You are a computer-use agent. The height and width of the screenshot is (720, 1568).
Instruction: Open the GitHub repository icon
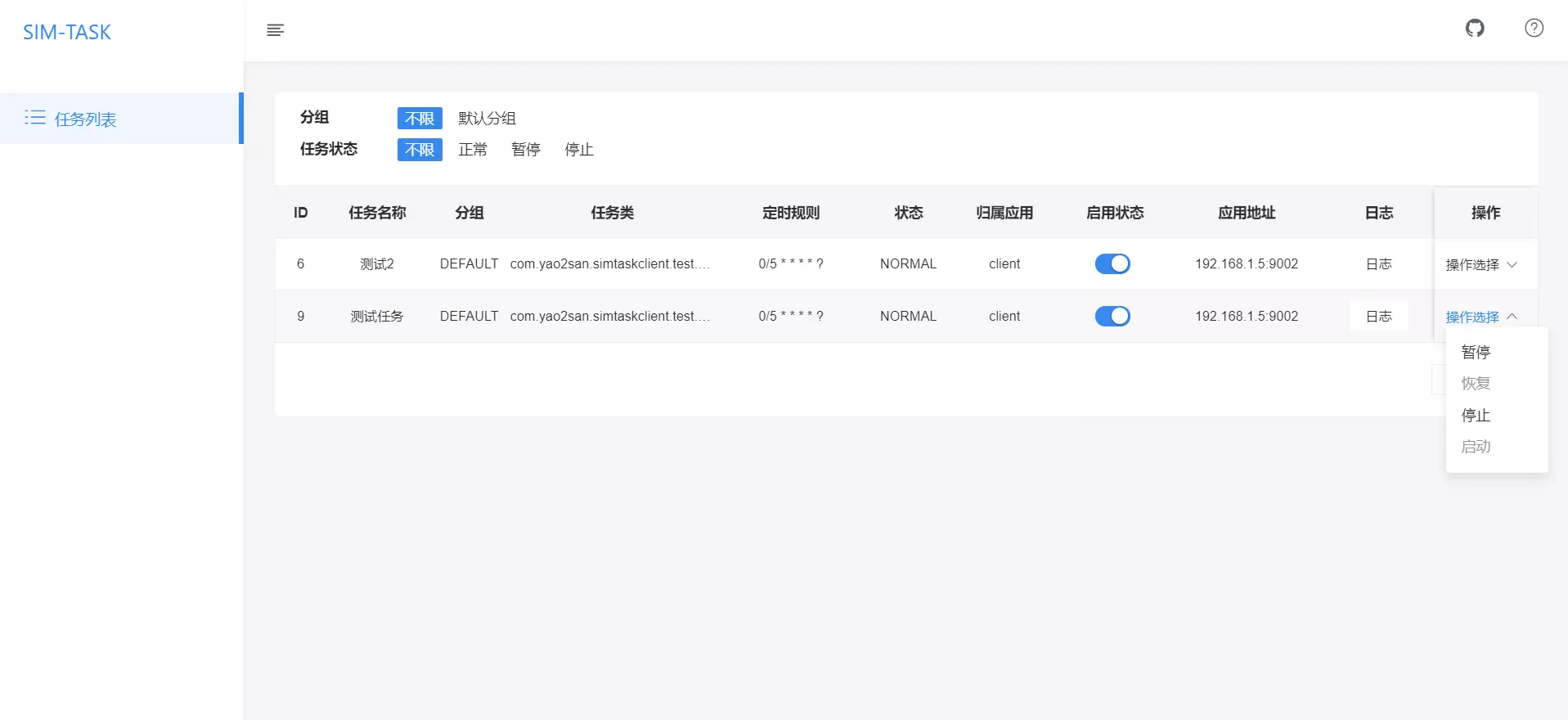pyautogui.click(x=1475, y=29)
